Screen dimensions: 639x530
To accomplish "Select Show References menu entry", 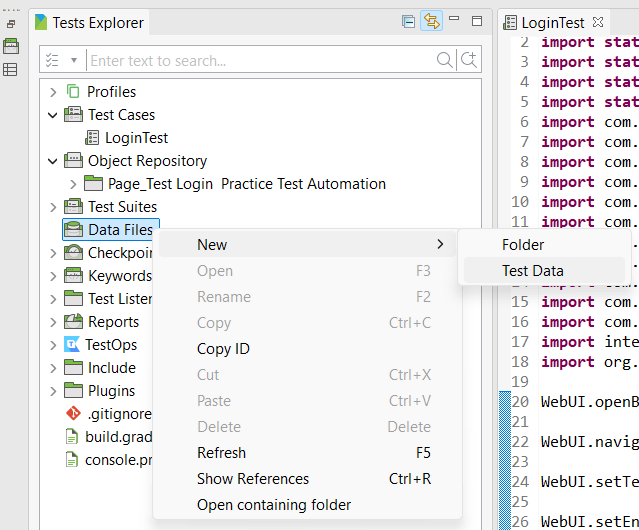I will click(x=307, y=479).
